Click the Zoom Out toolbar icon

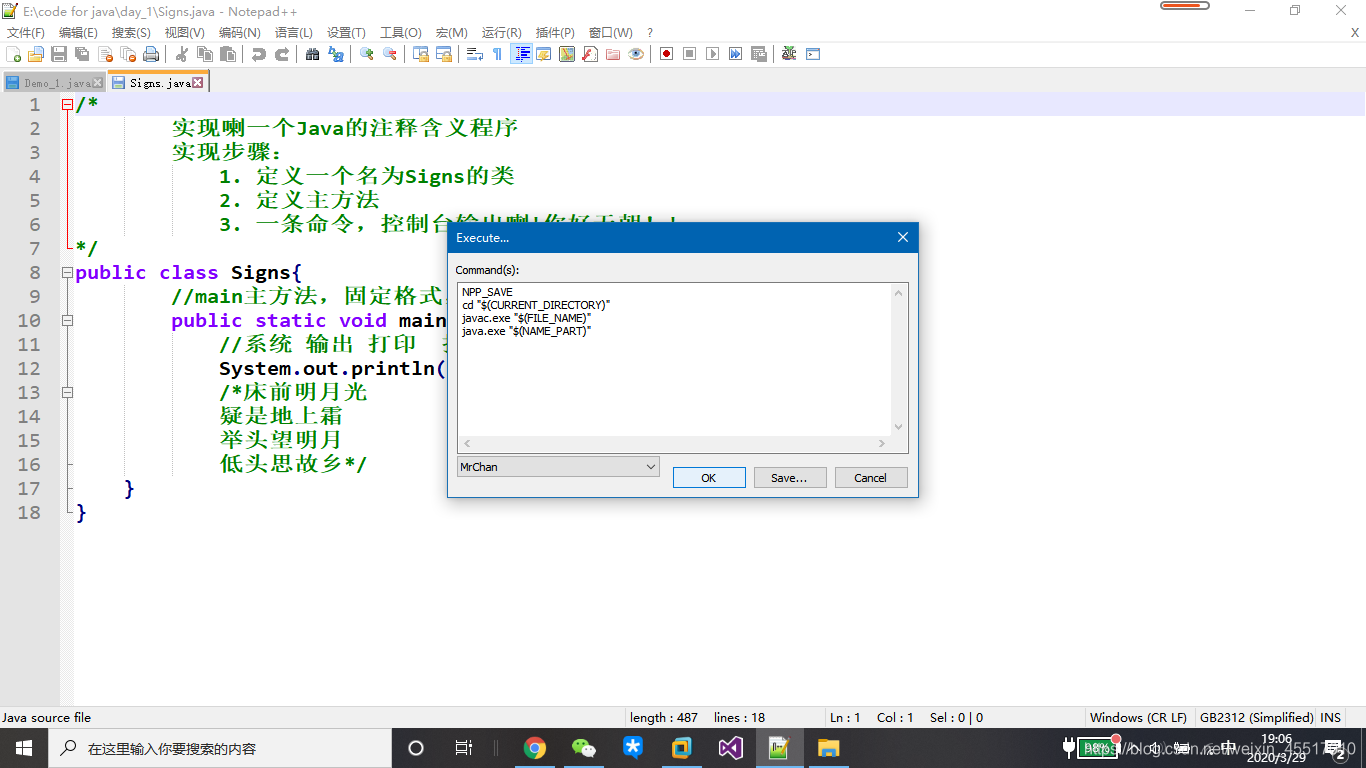[390, 54]
